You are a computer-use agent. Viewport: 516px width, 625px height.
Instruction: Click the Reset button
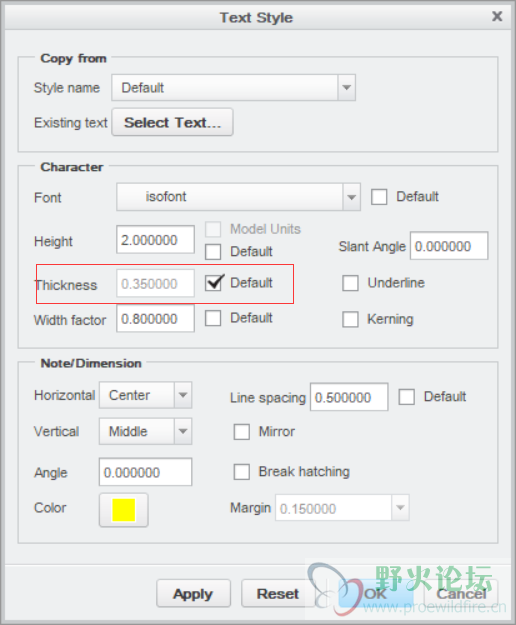tap(278, 594)
